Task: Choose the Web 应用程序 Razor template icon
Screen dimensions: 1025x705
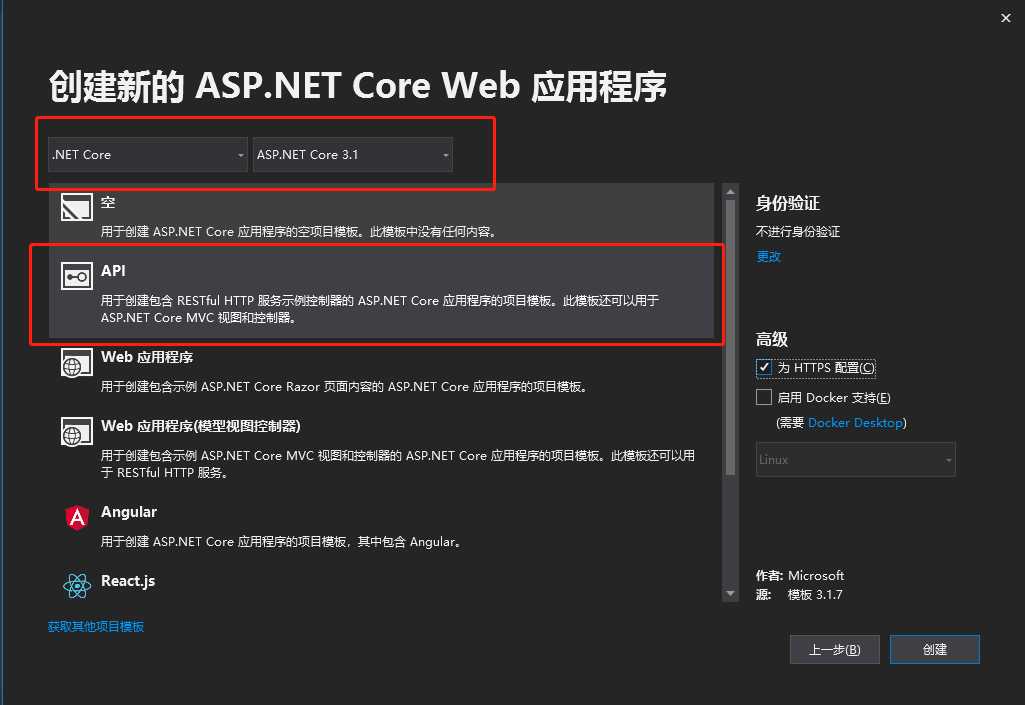Action: pos(76,363)
